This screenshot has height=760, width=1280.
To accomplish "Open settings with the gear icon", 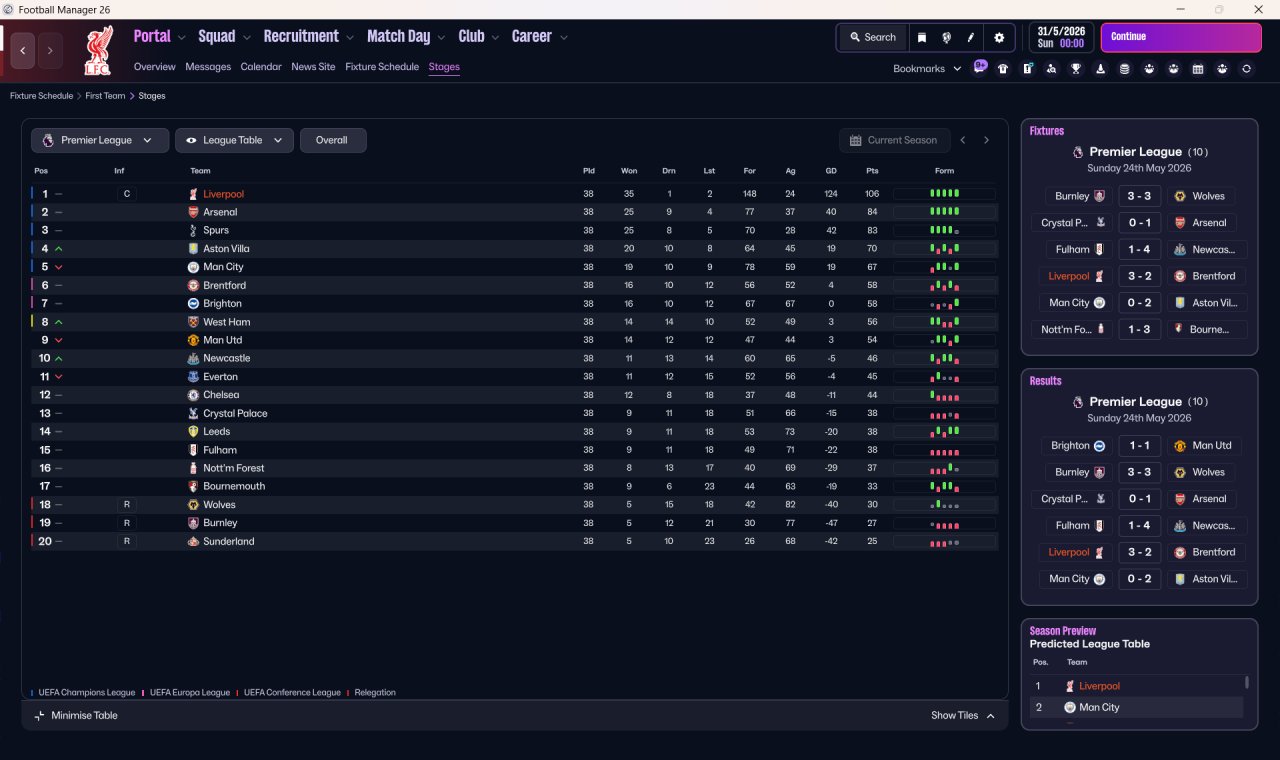I will pyautogui.click(x=999, y=38).
